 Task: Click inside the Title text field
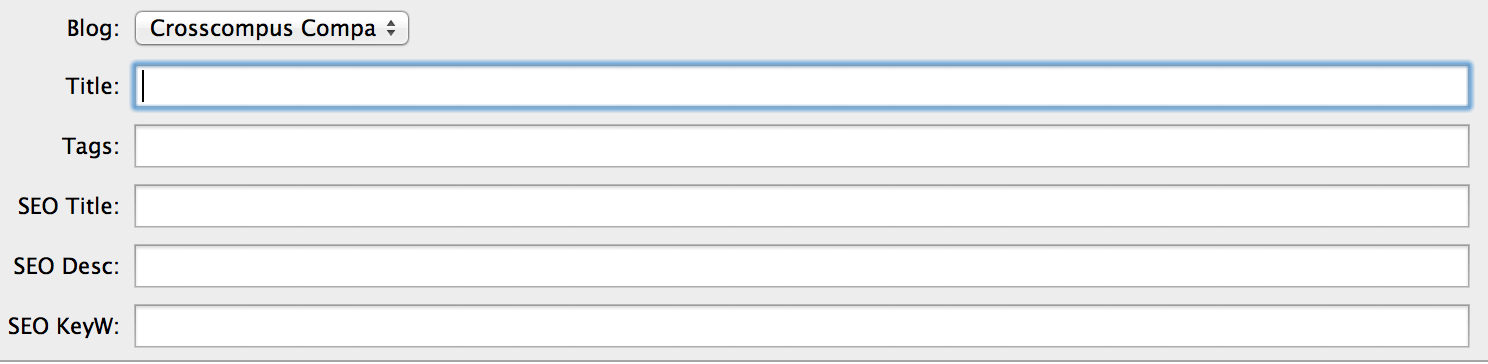(802, 86)
